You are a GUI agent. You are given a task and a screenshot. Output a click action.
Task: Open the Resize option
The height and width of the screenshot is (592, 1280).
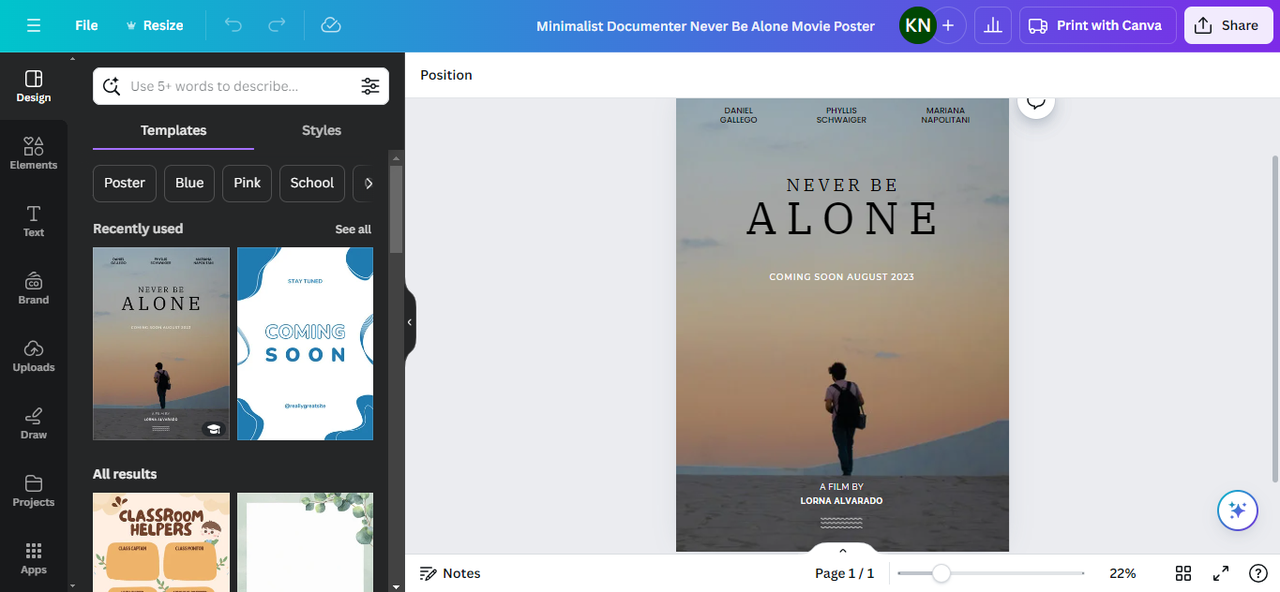(154, 25)
